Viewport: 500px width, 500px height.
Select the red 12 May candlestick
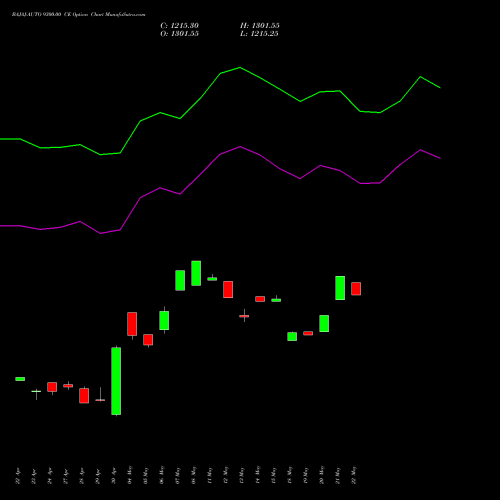(x=228, y=289)
